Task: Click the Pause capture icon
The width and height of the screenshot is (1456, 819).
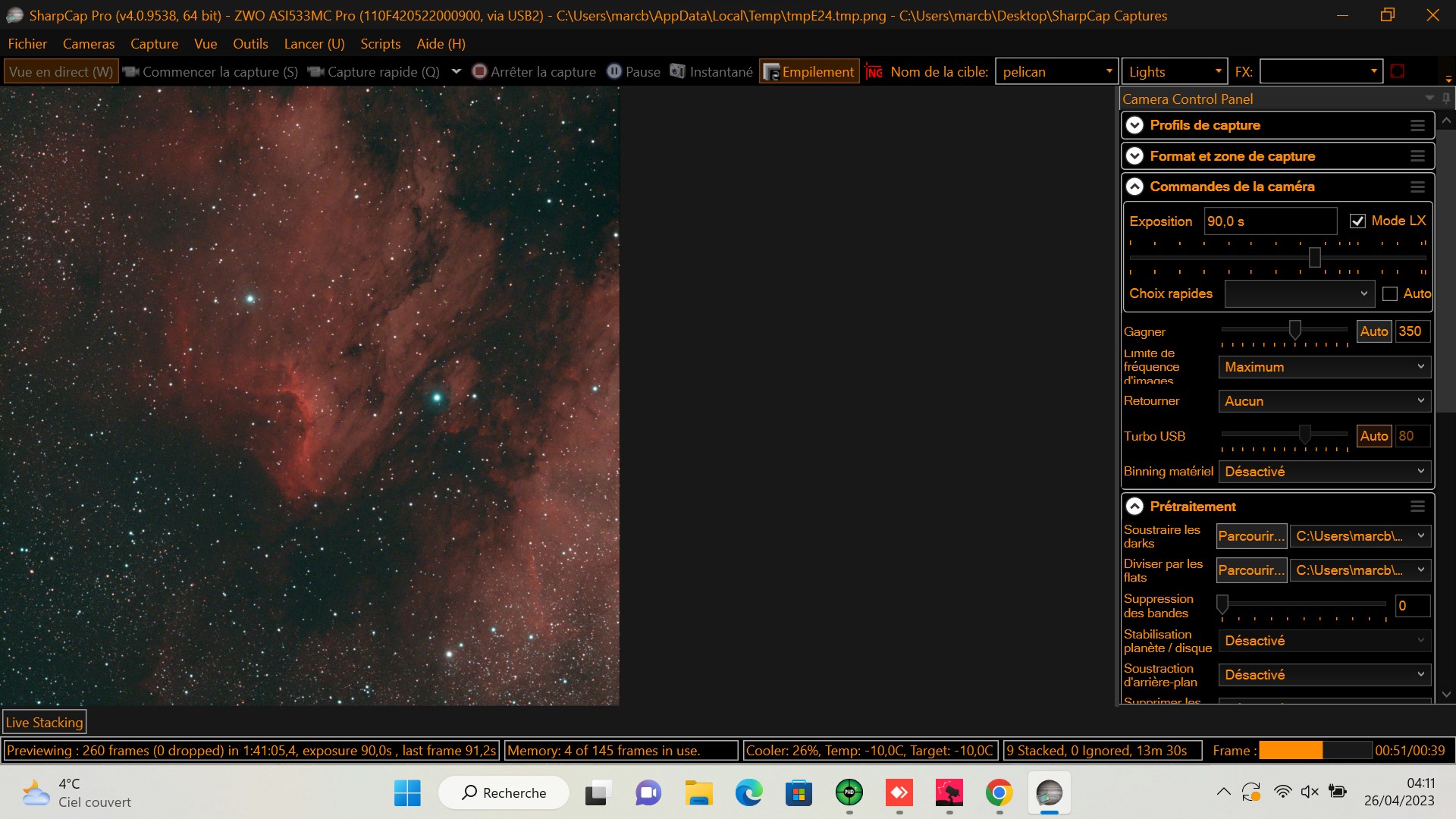Action: point(614,71)
